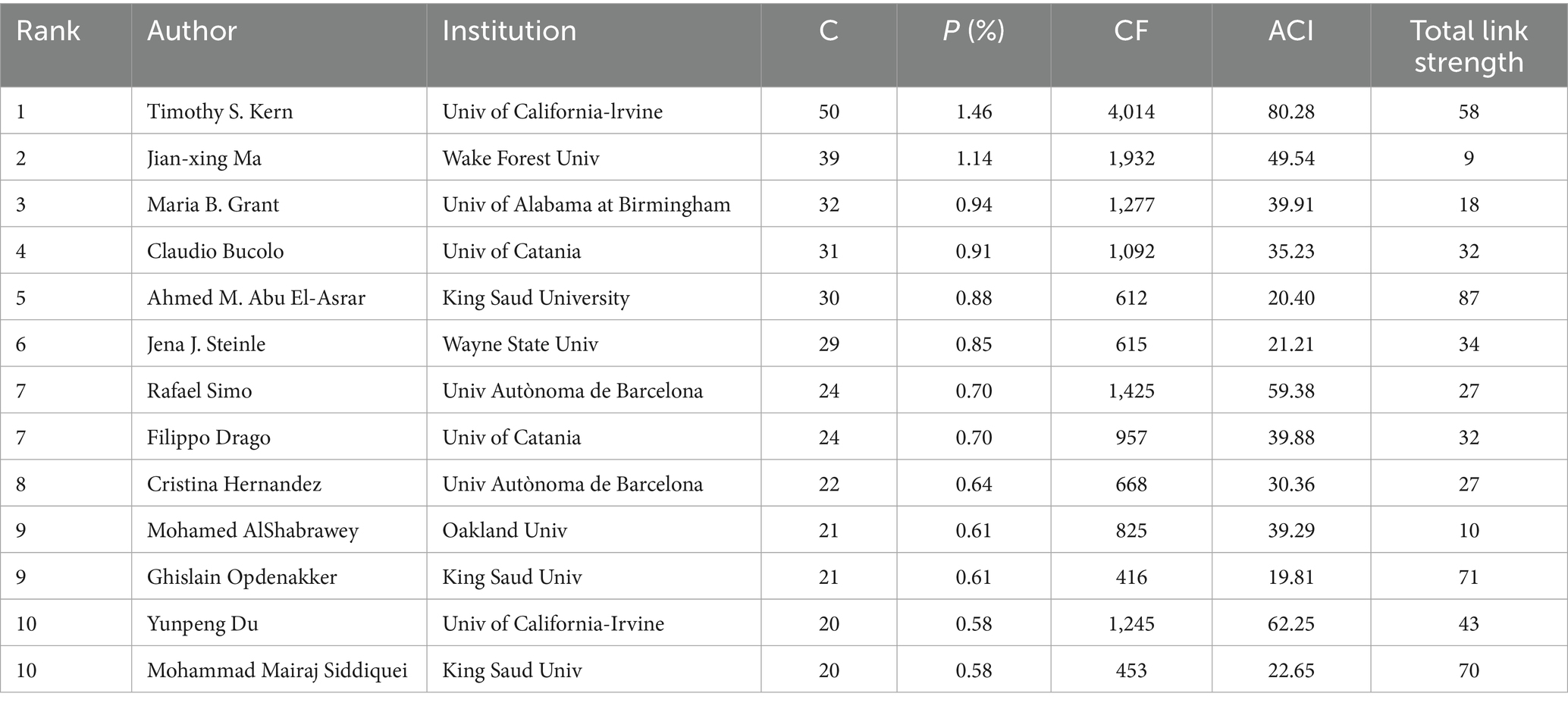Click the Maria B. Grant cell
Viewport: 1568px width, 706px height.
pos(213,205)
